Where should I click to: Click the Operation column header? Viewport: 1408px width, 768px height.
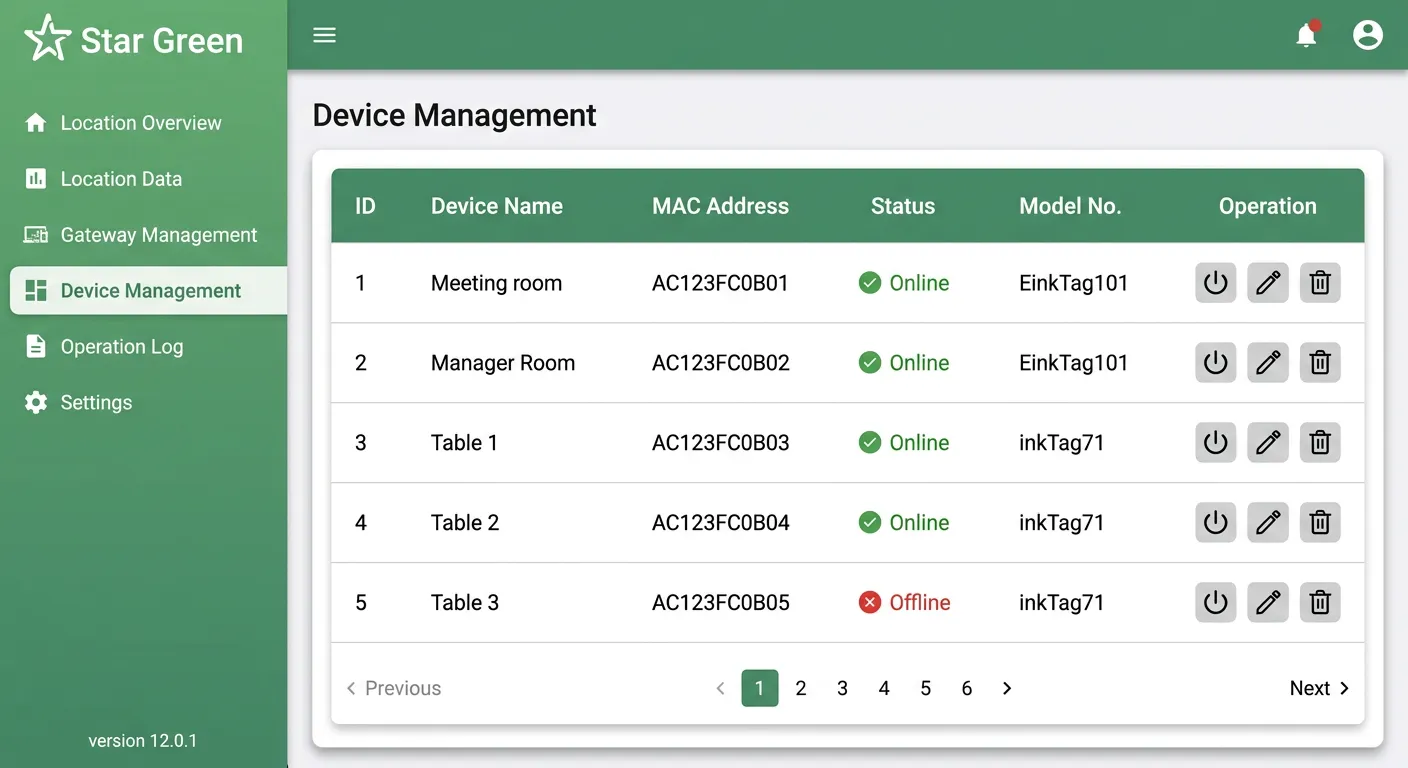pyautogui.click(x=1268, y=206)
